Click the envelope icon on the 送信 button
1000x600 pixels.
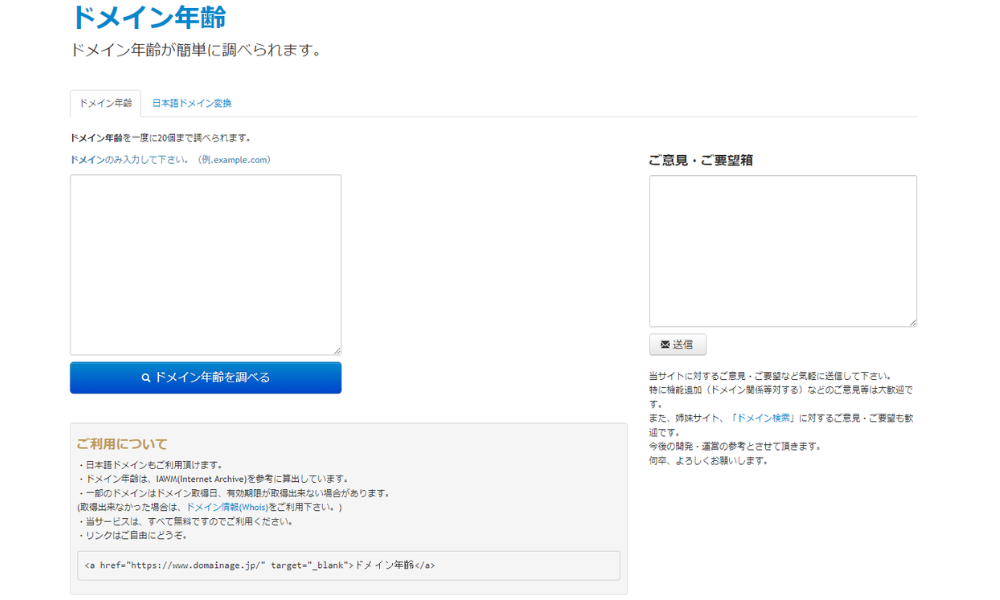[x=665, y=343]
